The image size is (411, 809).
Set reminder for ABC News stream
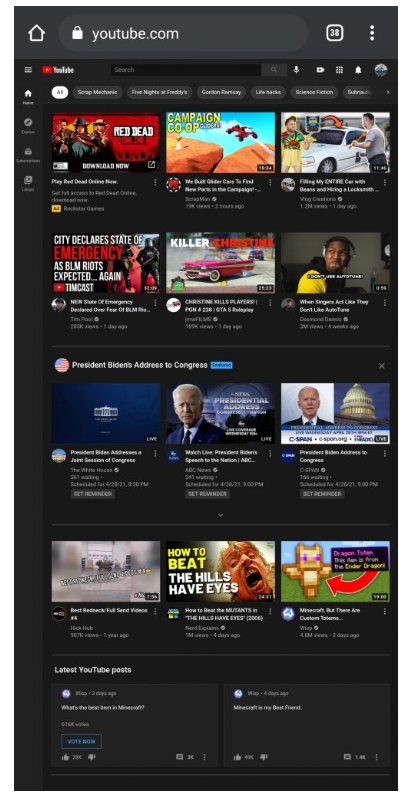(x=207, y=494)
